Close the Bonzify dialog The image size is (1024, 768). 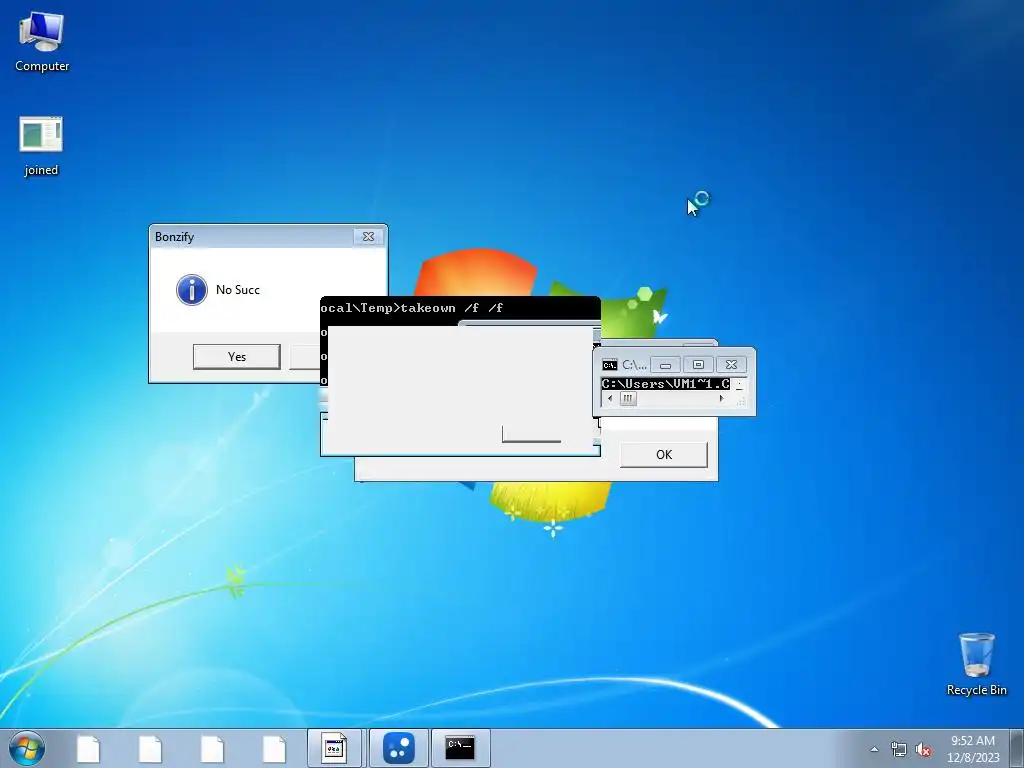pos(368,236)
